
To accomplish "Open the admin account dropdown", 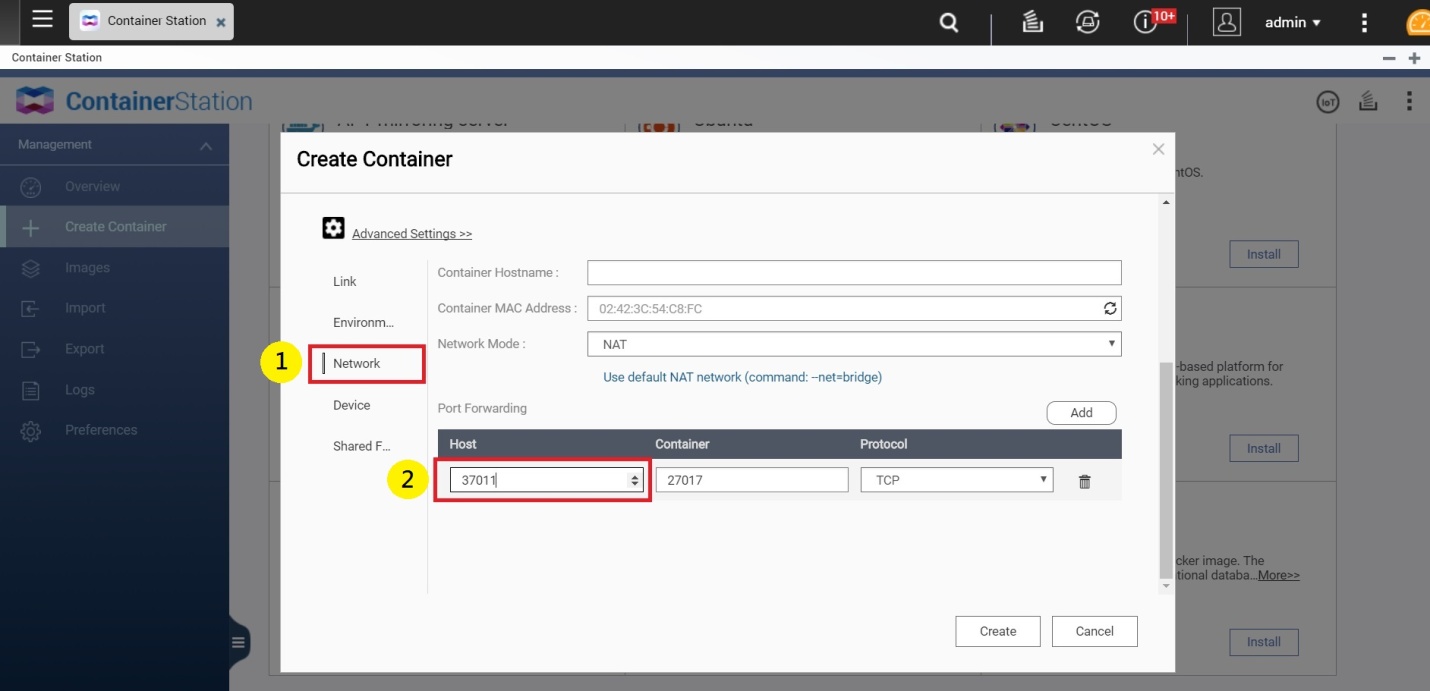I will (1293, 22).
